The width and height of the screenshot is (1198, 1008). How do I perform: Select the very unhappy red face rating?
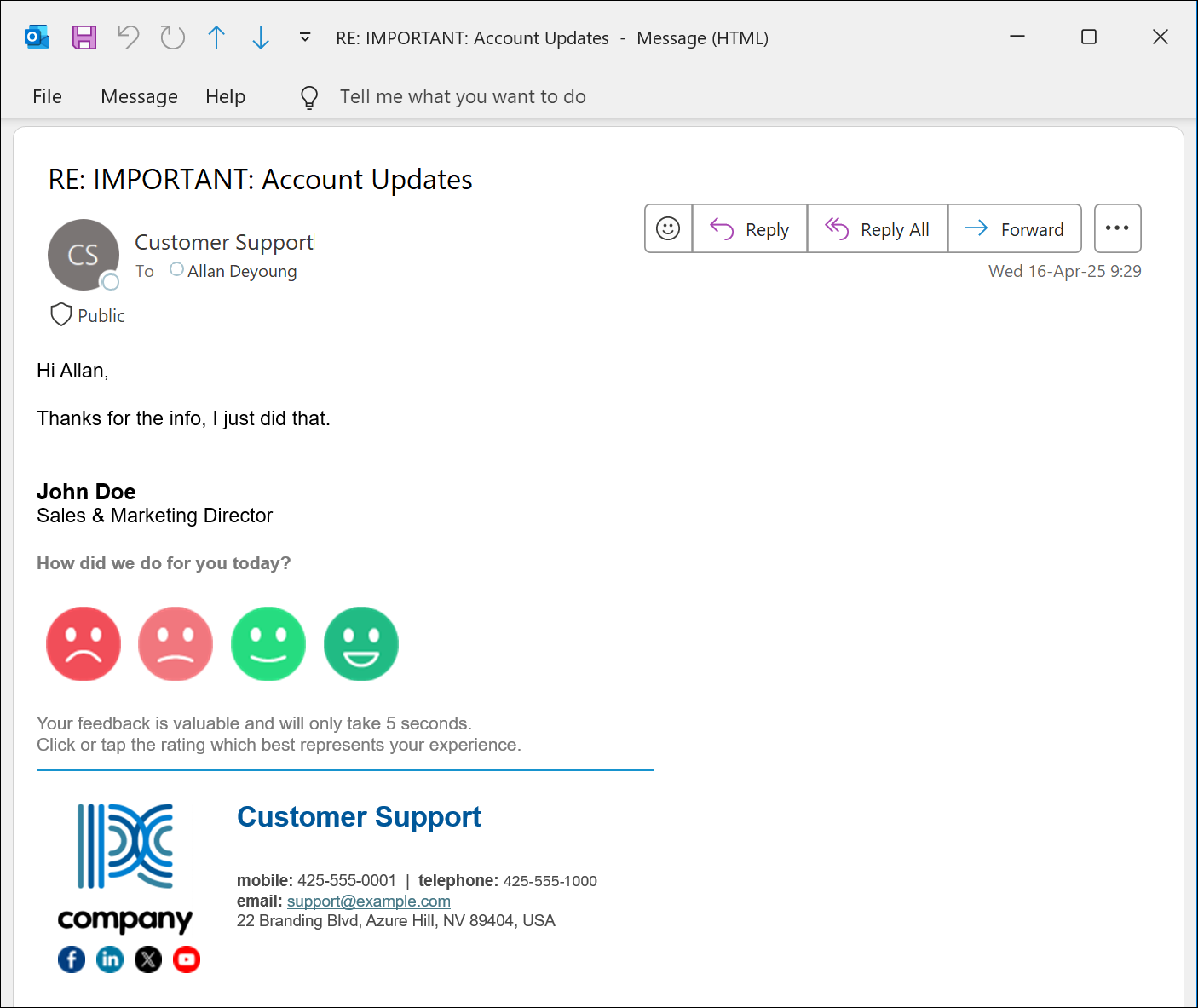coord(84,644)
